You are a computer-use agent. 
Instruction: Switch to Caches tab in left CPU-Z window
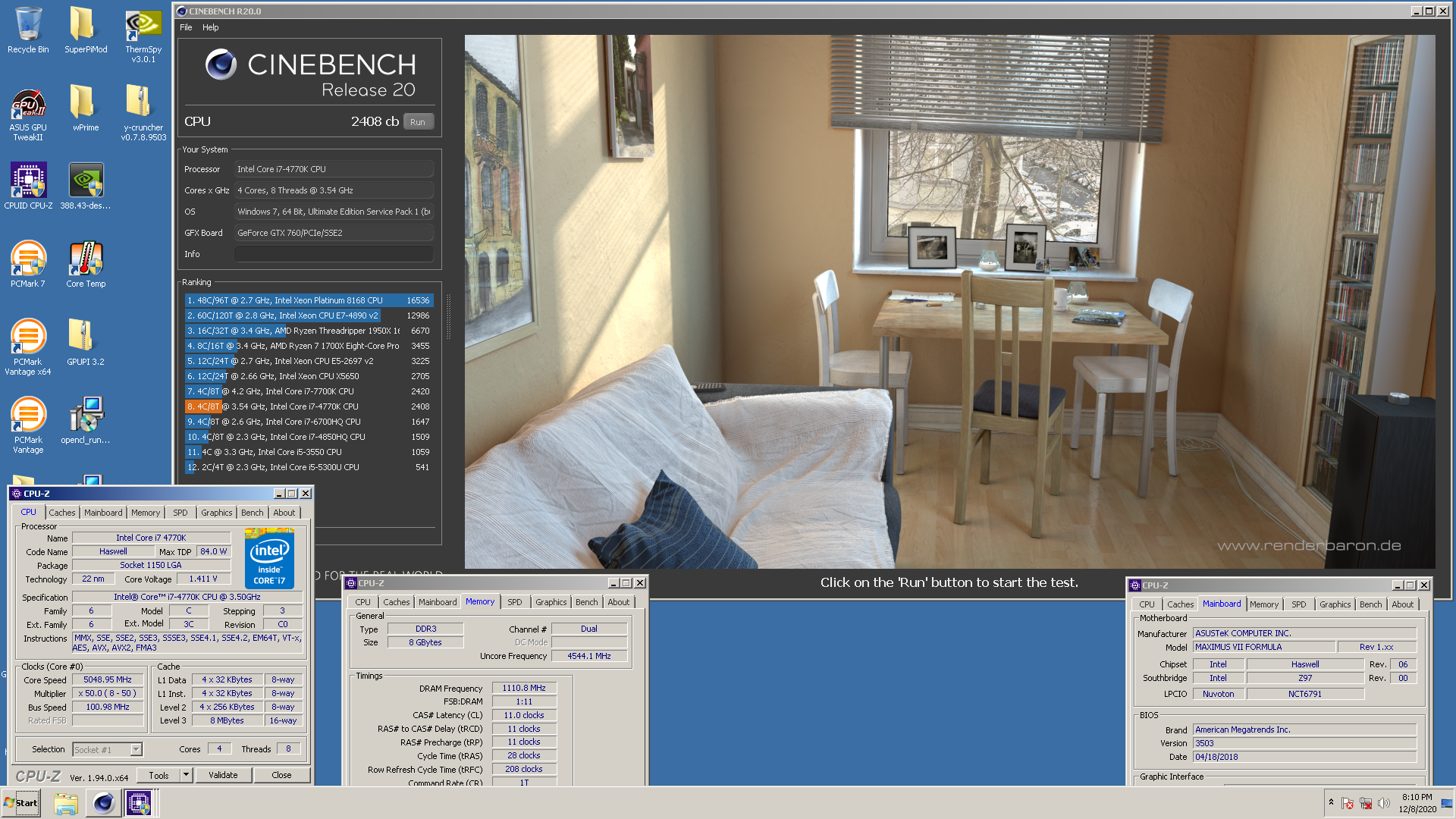tap(62, 513)
